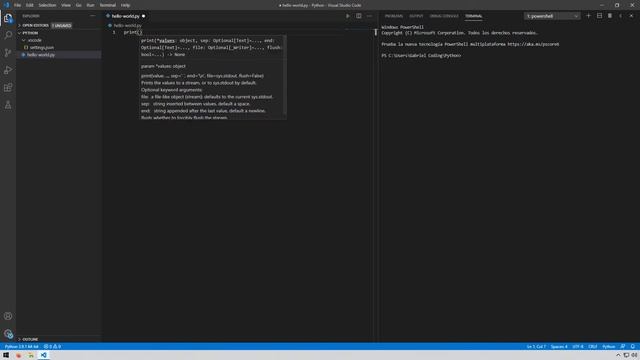Screen dimensions: 640x360
Task: Open Explorer views and more actions ellipsis
Action: pyautogui.click(x=93, y=16)
